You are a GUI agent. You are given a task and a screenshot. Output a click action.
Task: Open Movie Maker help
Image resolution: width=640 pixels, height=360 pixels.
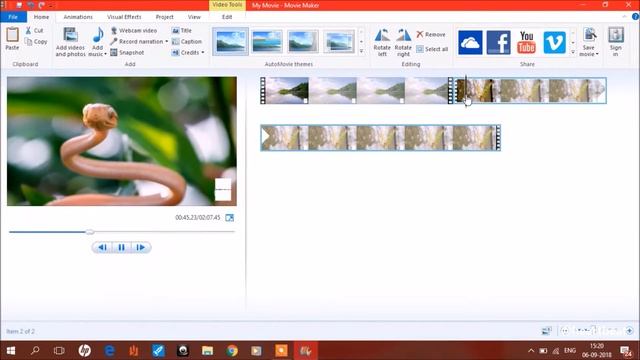[635, 17]
